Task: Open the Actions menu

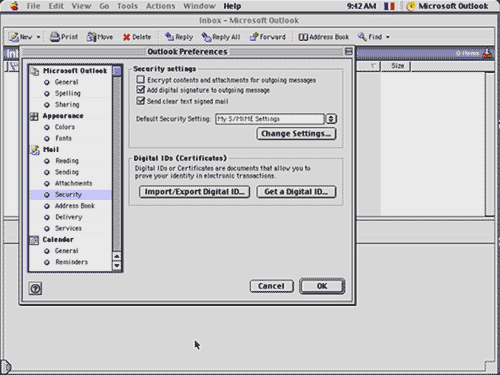Action: [x=160, y=6]
